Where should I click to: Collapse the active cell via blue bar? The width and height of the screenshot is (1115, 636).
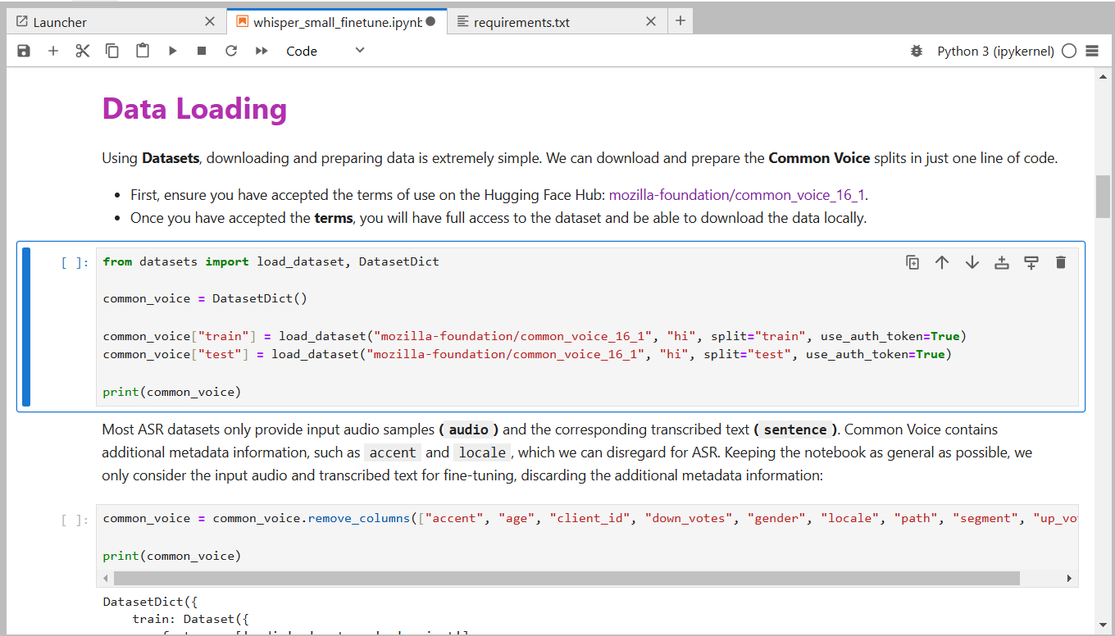pyautogui.click(x=26, y=327)
